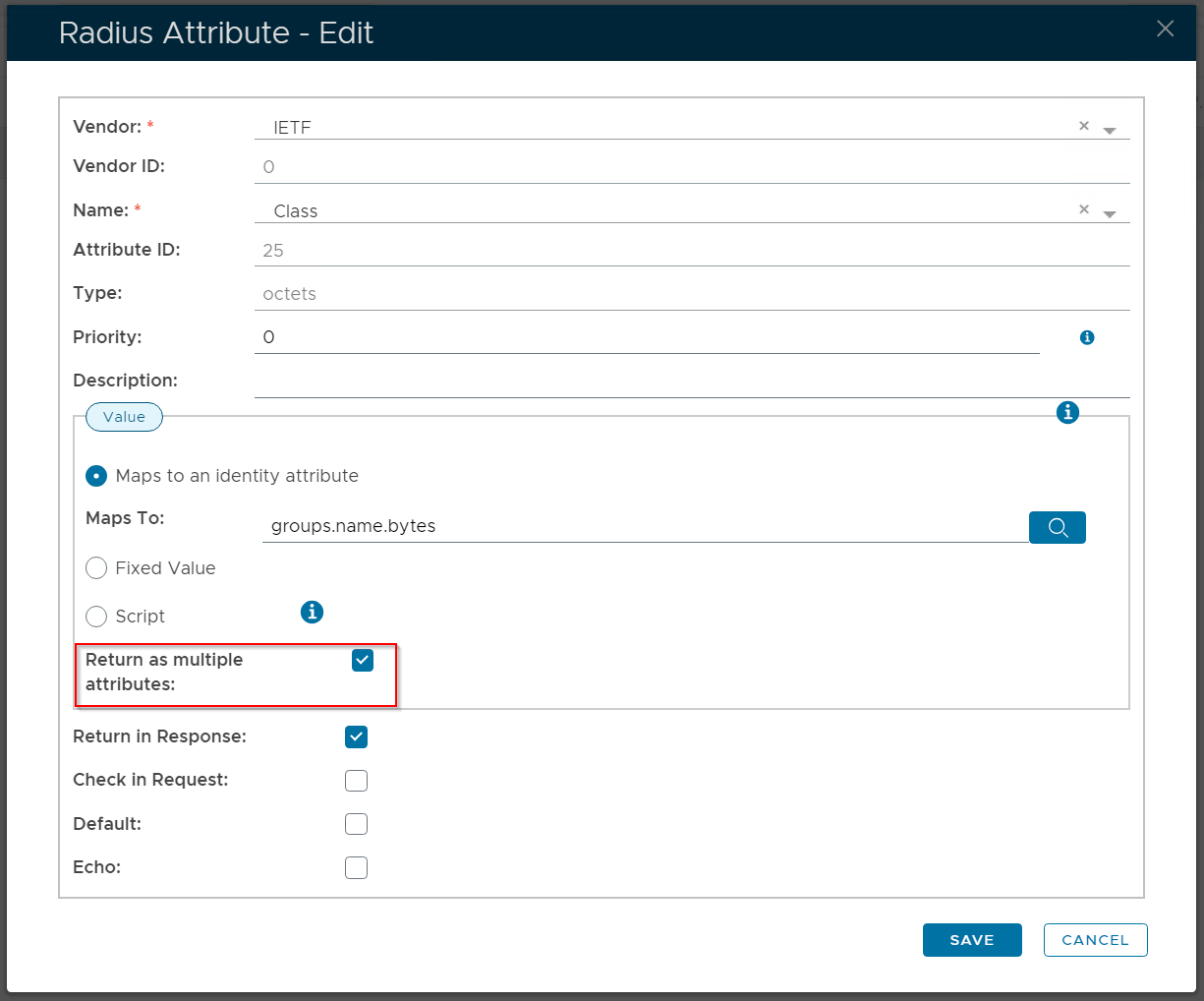Image resolution: width=1204 pixels, height=1001 pixels.
Task: Tick the Echo checkbox
Action: (356, 867)
